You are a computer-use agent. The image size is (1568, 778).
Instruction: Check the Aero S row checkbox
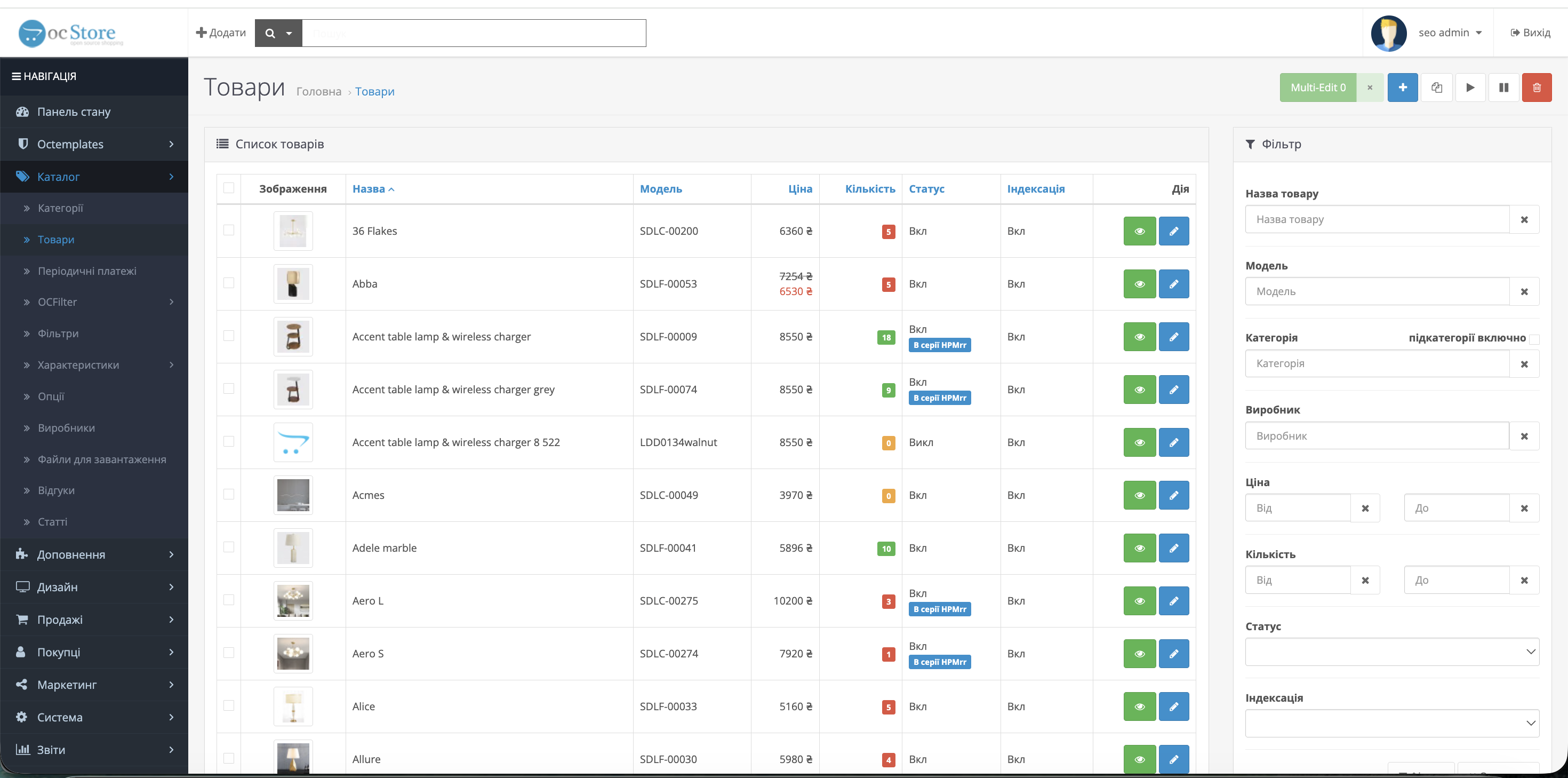pos(229,653)
